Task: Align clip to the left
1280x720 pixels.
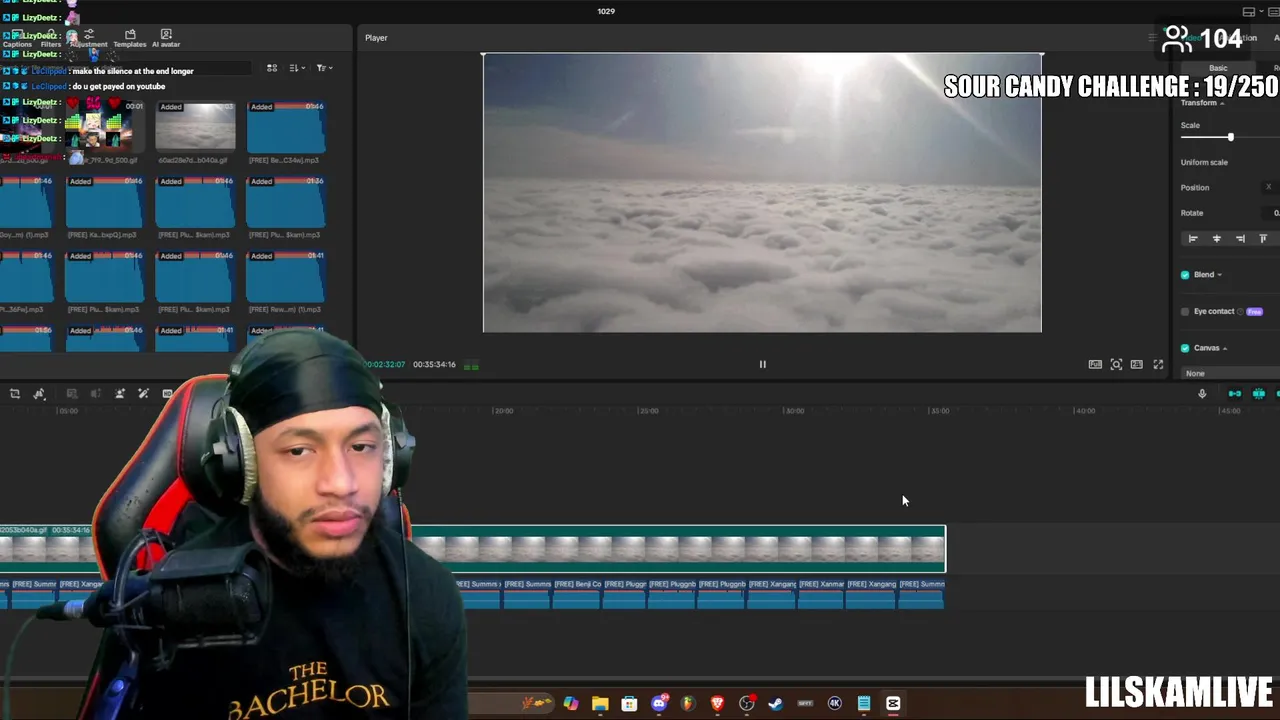Action: (1192, 239)
